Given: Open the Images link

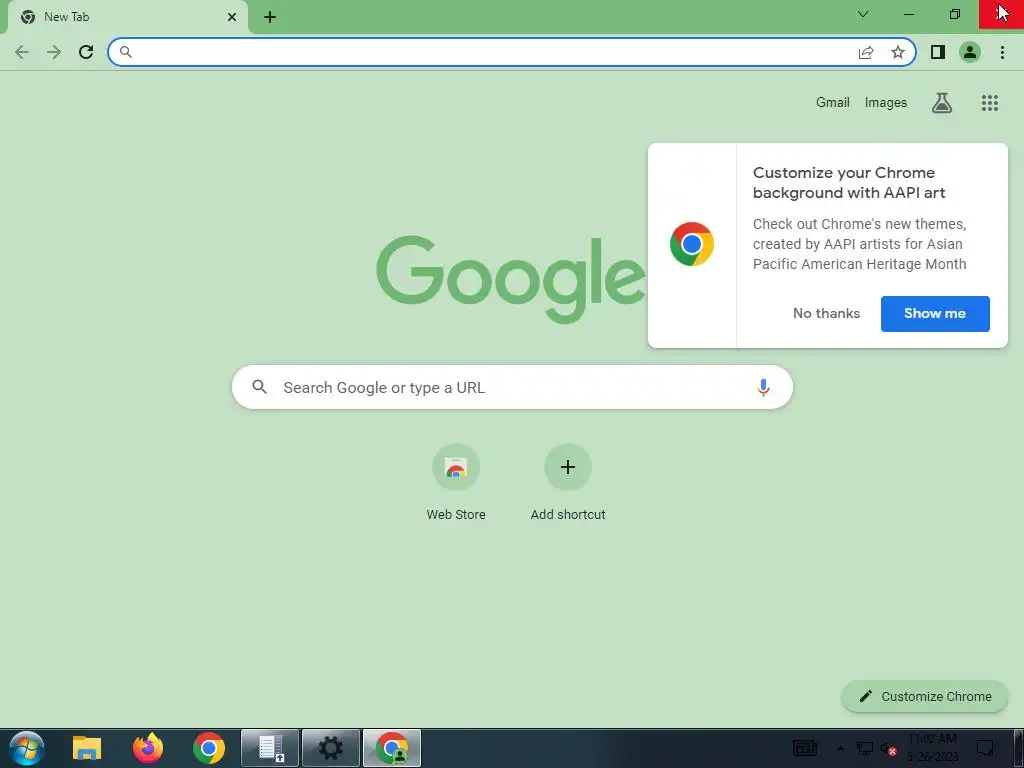Looking at the screenshot, I should tap(886, 103).
